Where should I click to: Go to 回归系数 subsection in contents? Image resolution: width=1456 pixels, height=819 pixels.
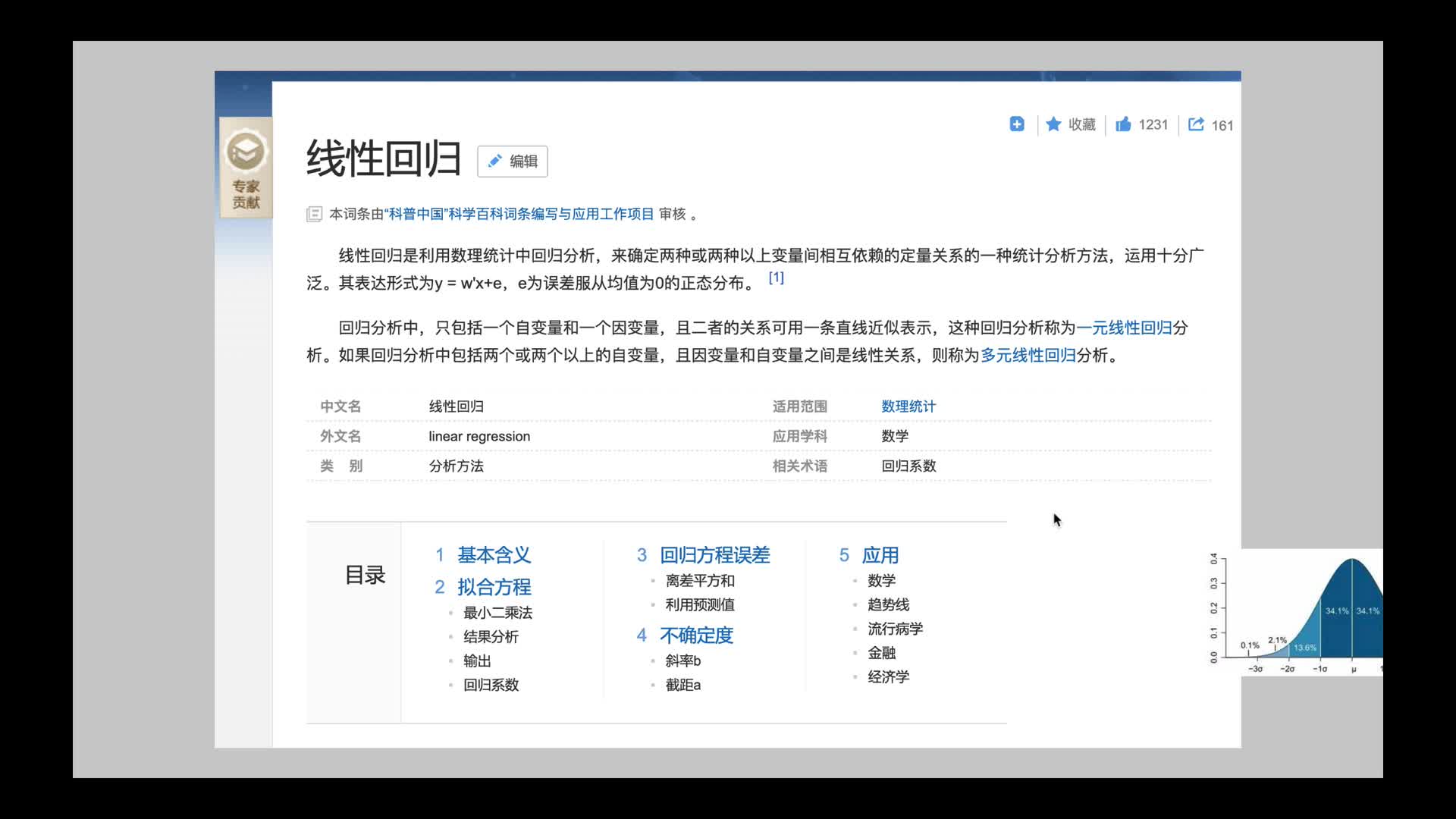click(x=491, y=685)
